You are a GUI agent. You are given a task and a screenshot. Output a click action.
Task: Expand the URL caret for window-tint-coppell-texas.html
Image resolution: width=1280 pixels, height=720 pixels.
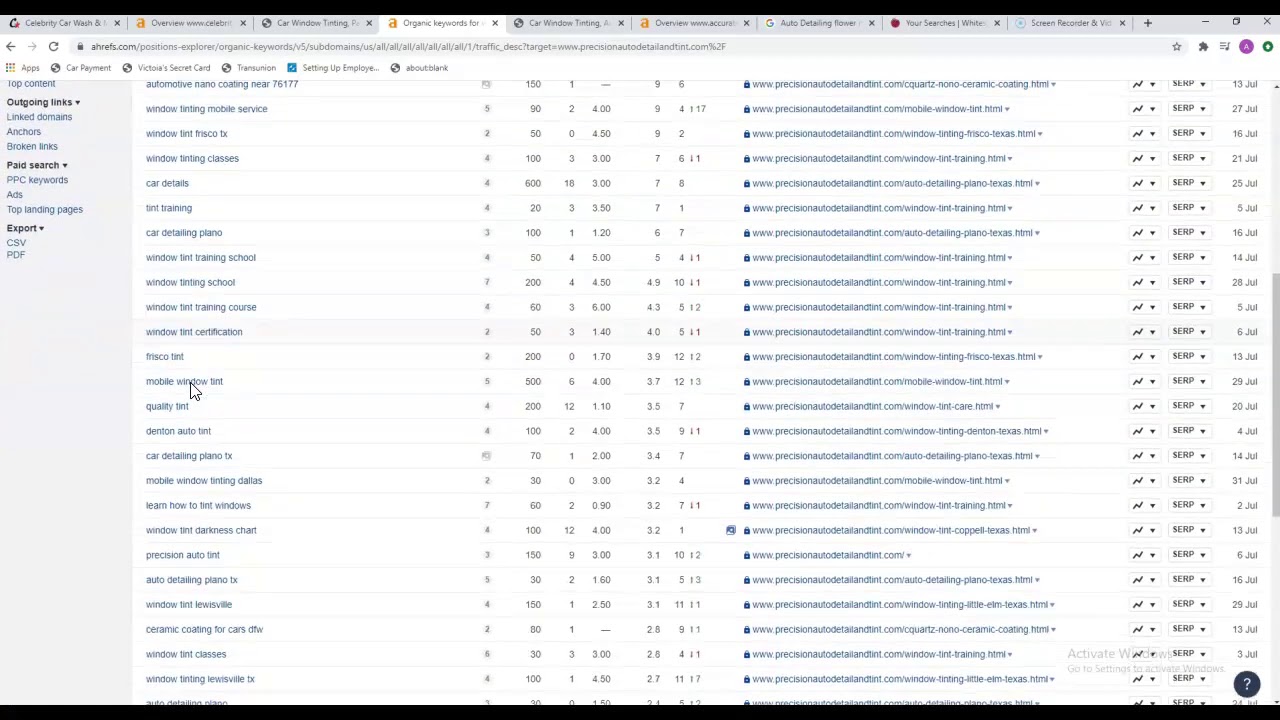click(1034, 530)
